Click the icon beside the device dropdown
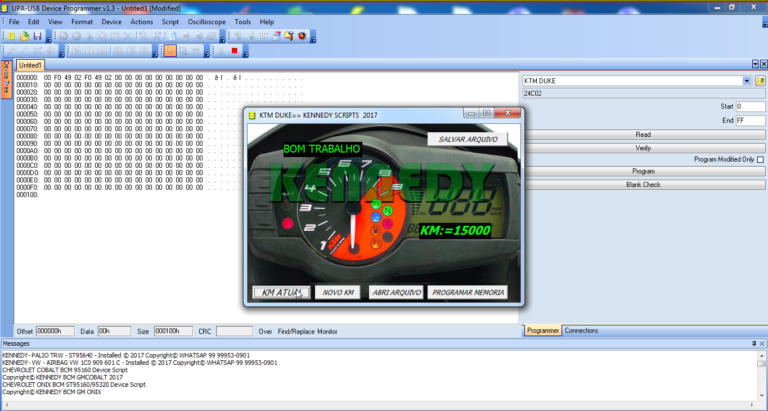 (760, 81)
